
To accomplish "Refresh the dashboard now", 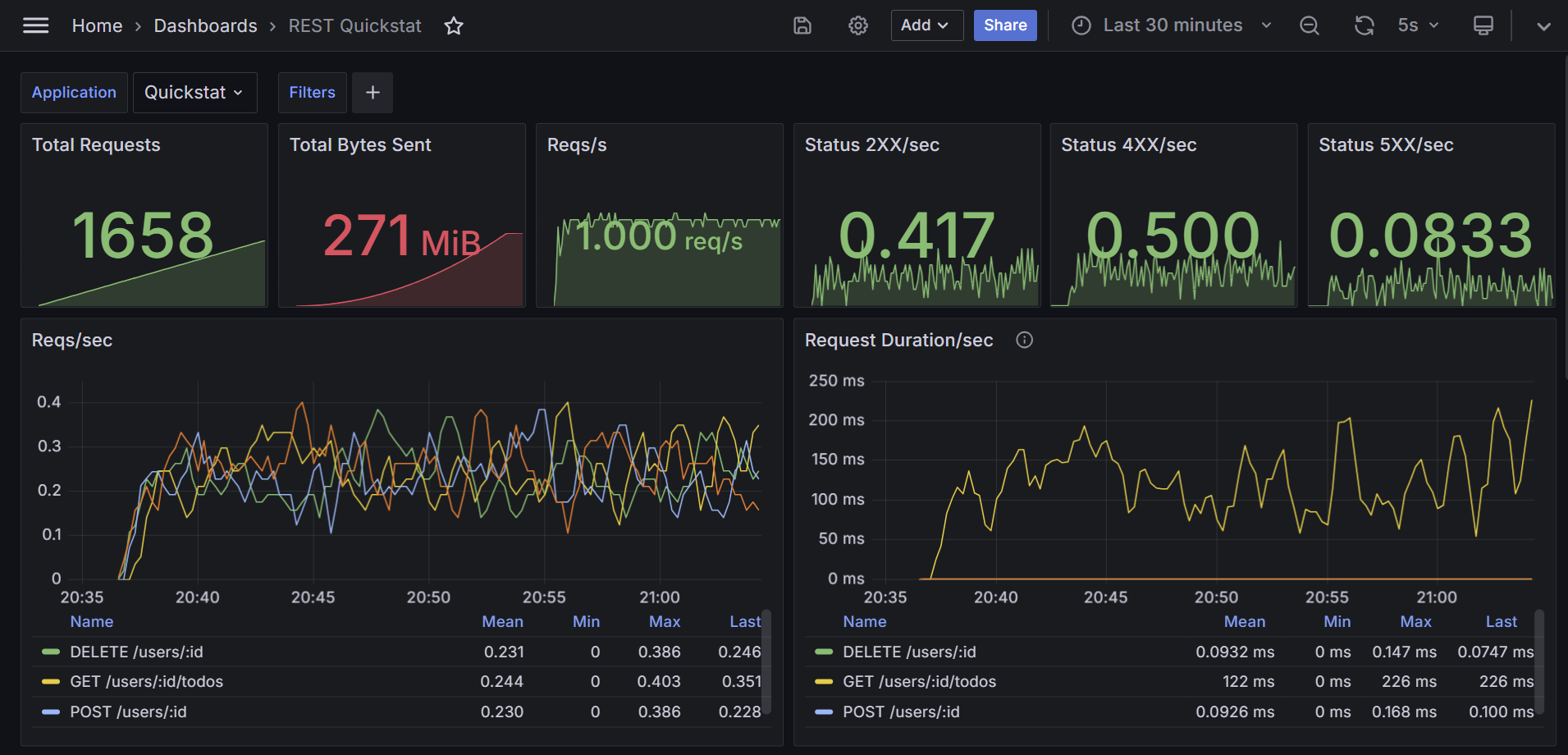I will [x=1365, y=25].
